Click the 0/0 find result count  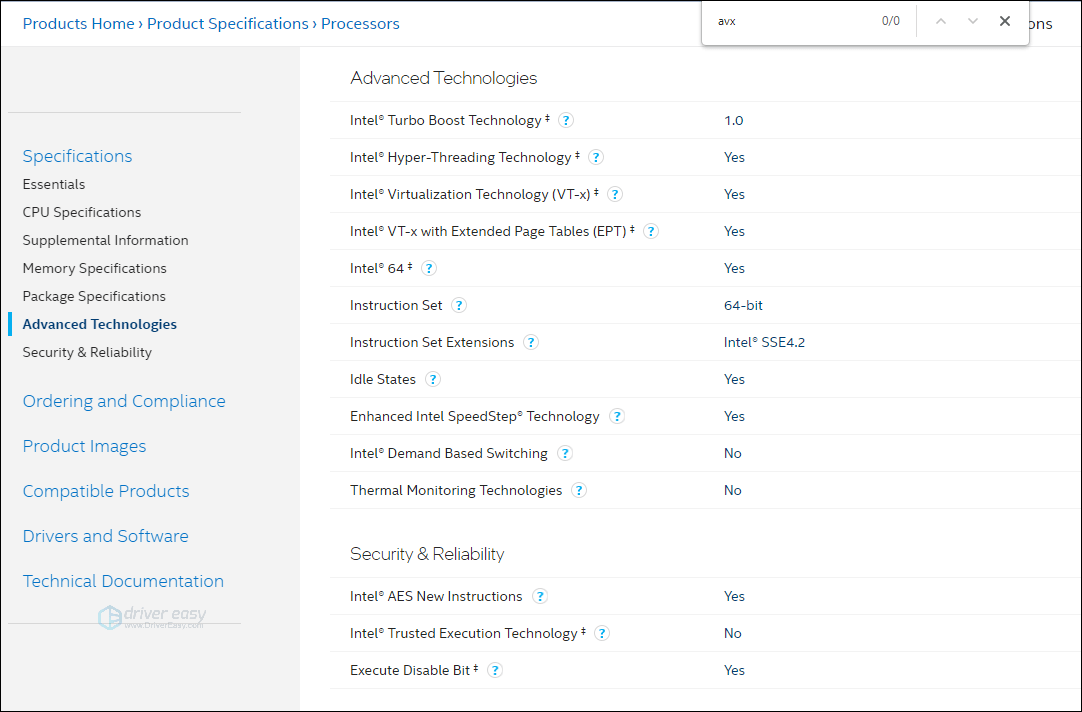tap(891, 21)
